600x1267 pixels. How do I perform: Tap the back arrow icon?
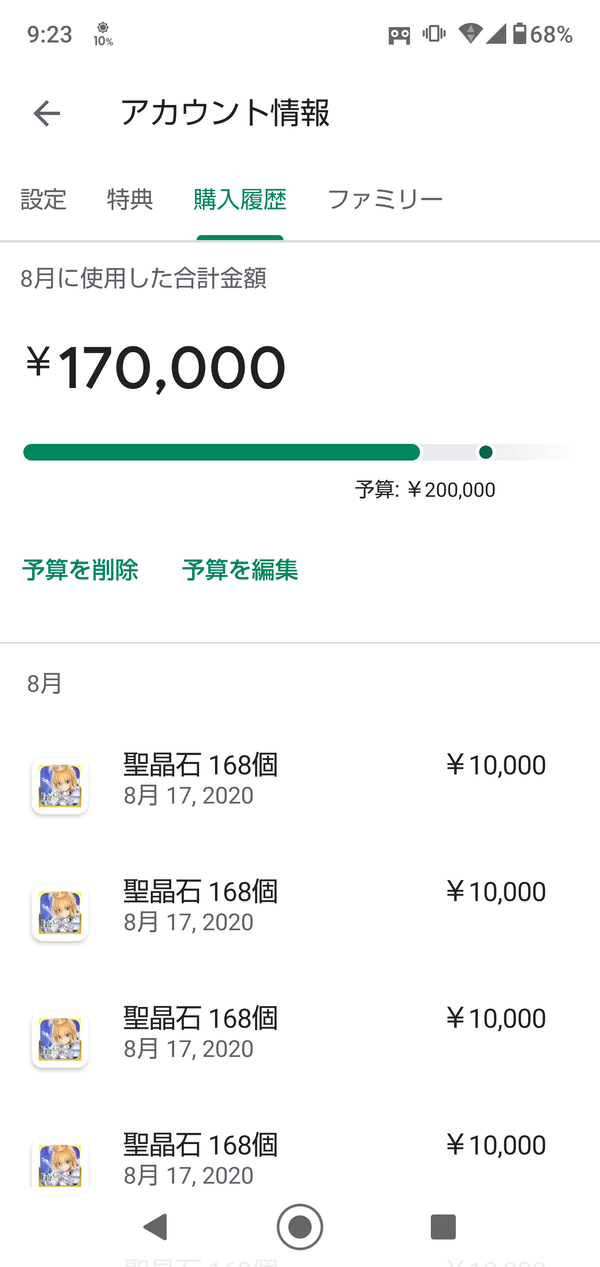47,113
